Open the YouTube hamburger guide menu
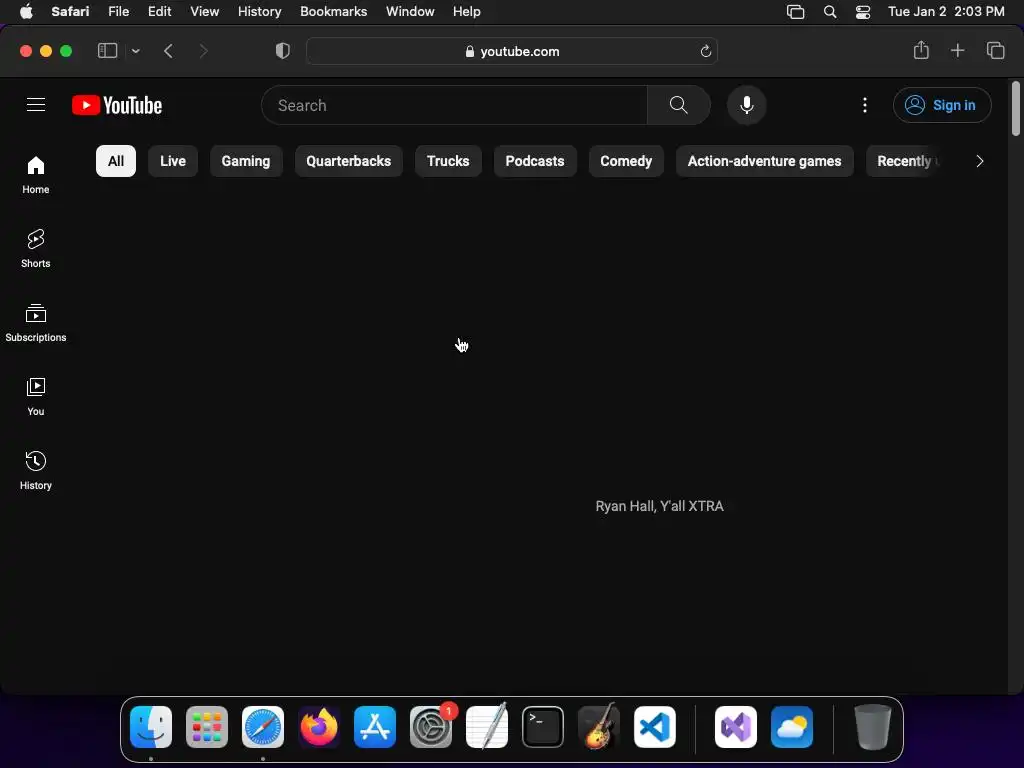The height and width of the screenshot is (768, 1024). (36, 104)
